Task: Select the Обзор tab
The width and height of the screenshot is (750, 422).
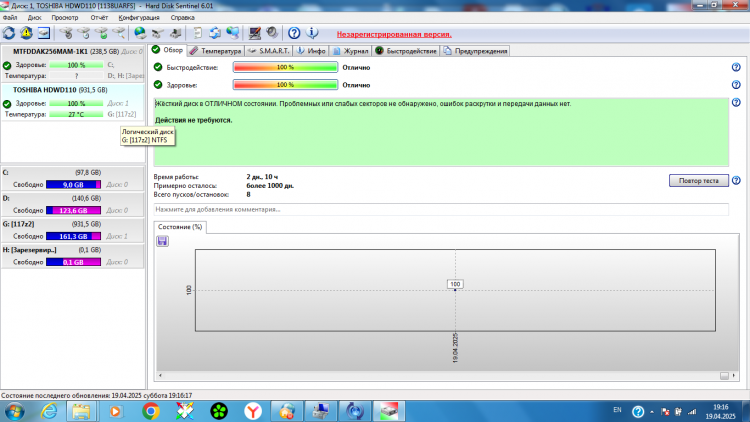Action: tap(167, 50)
